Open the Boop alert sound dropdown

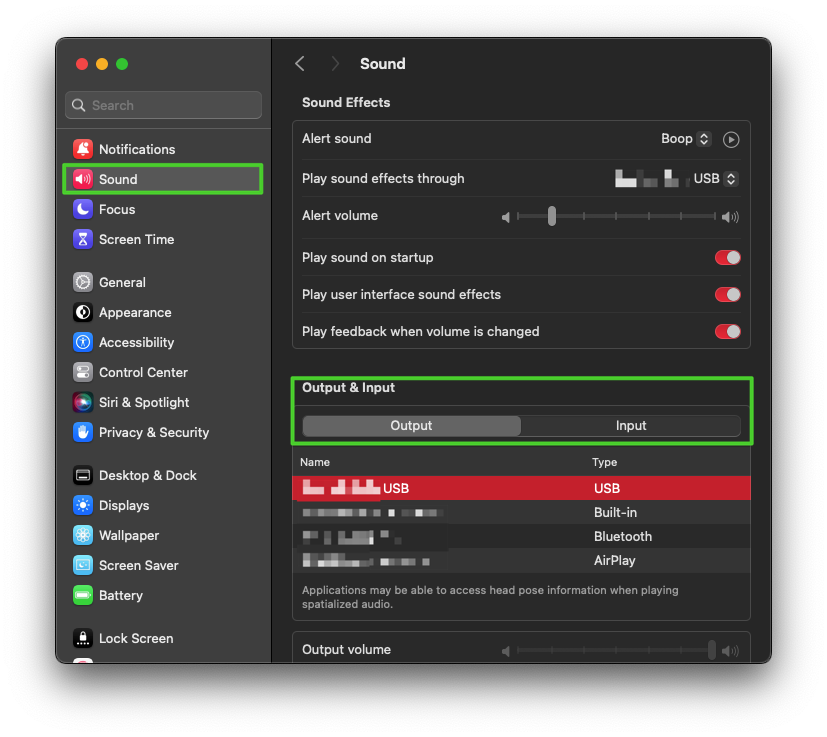[x=686, y=139]
